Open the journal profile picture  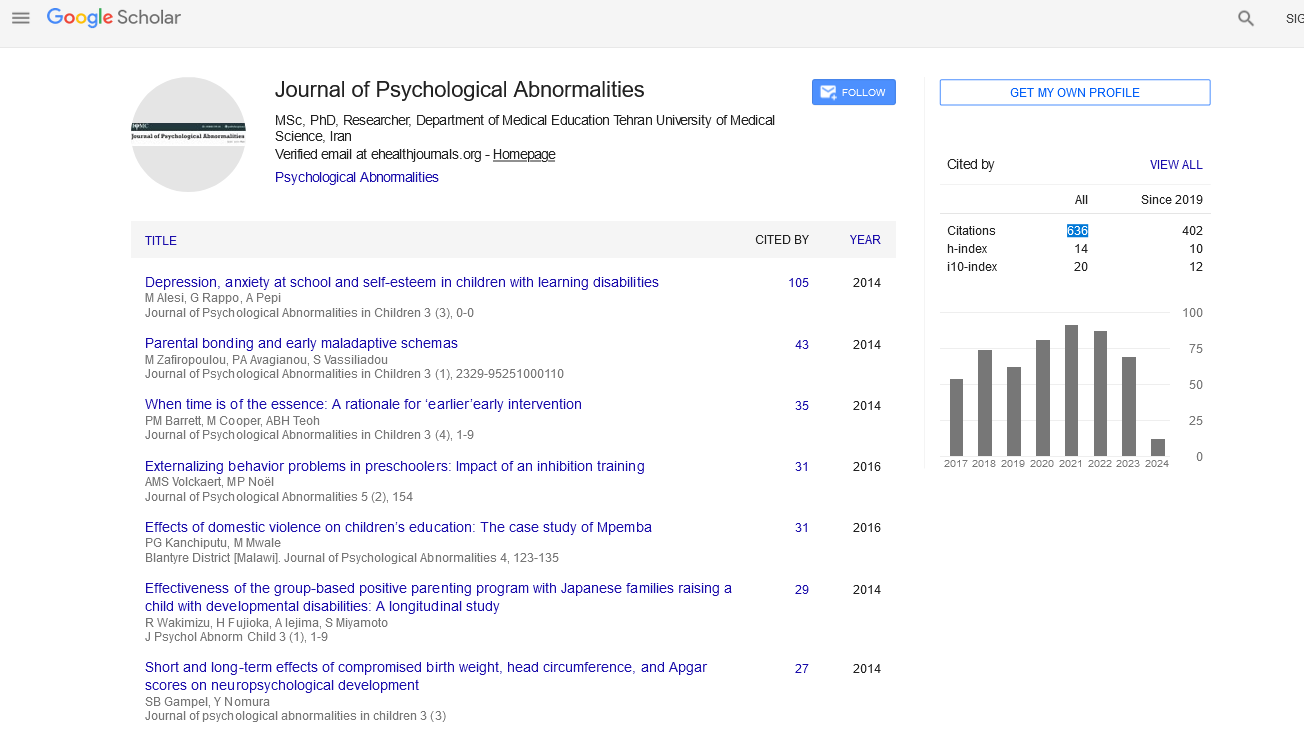pos(188,134)
